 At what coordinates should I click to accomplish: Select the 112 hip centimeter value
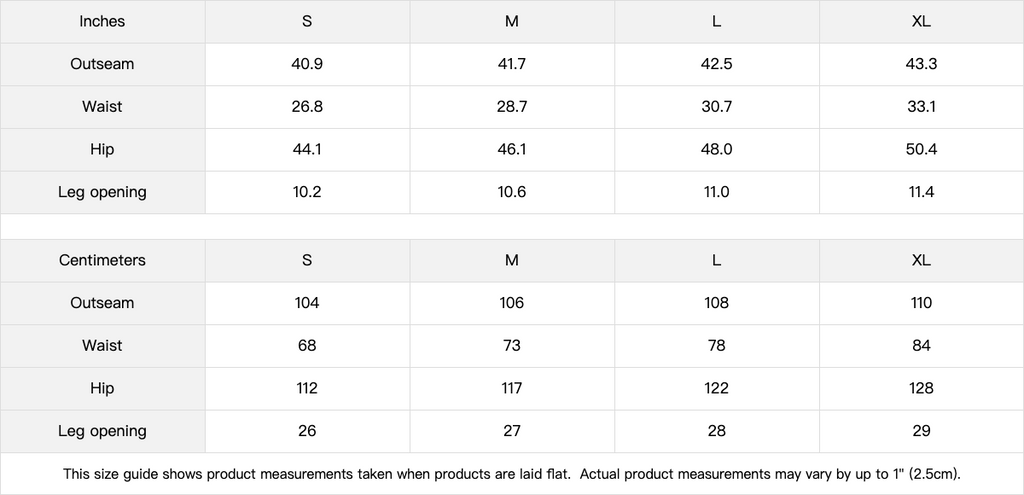coord(307,388)
